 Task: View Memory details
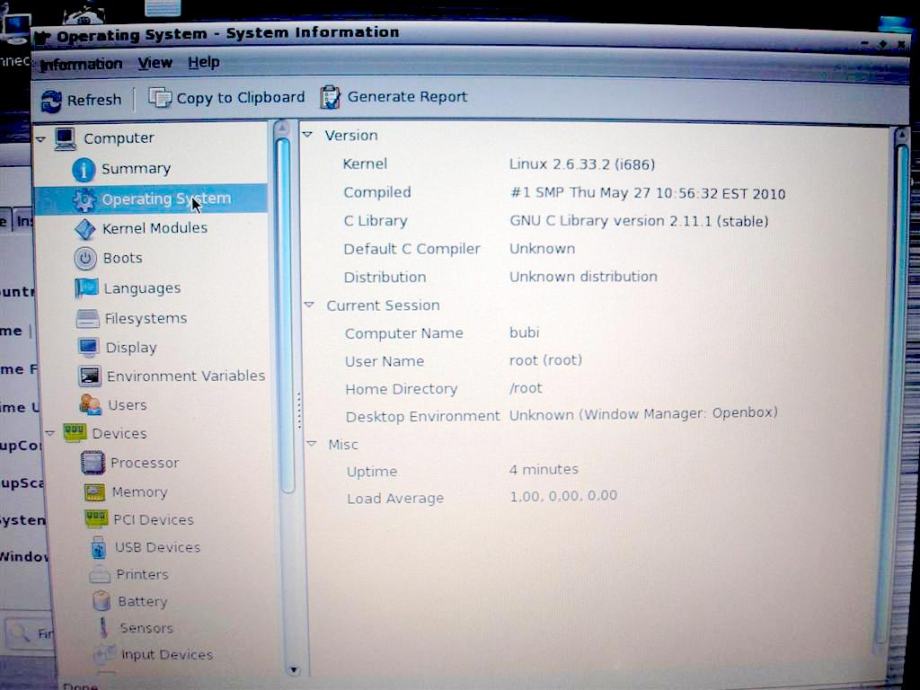click(140, 492)
